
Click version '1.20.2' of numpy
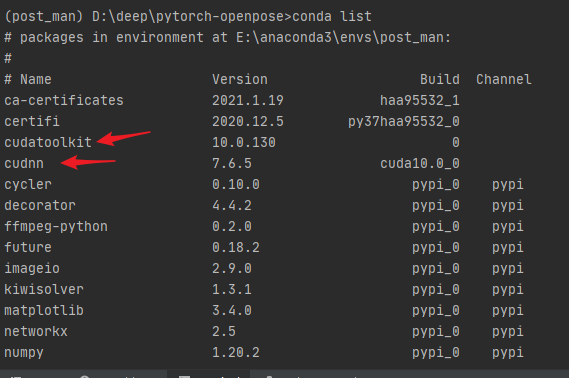click(236, 353)
